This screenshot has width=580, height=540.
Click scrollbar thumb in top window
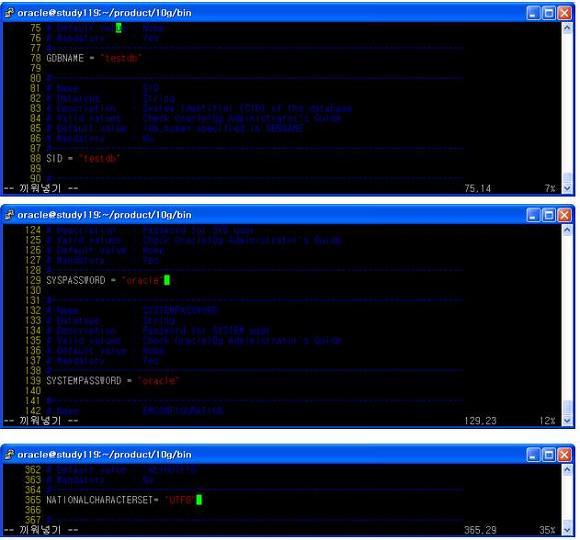pyautogui.click(x=567, y=178)
